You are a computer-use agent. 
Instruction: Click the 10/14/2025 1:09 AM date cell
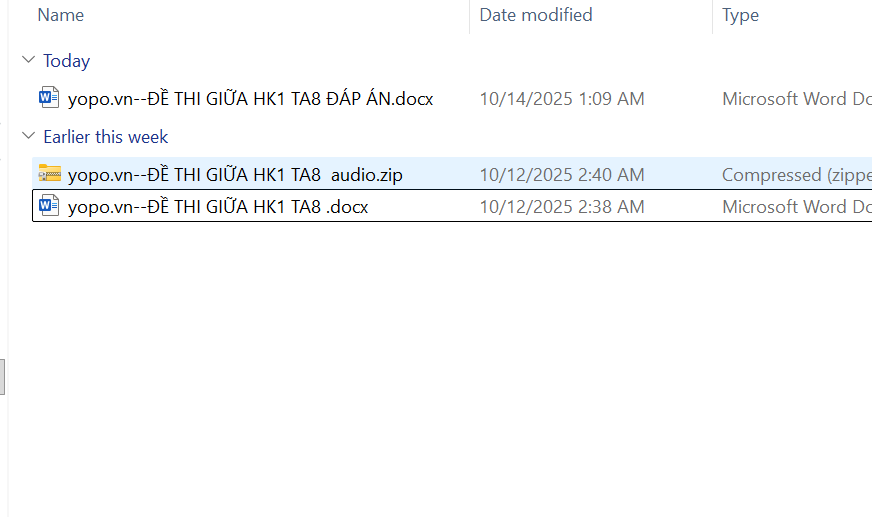[x=561, y=99]
